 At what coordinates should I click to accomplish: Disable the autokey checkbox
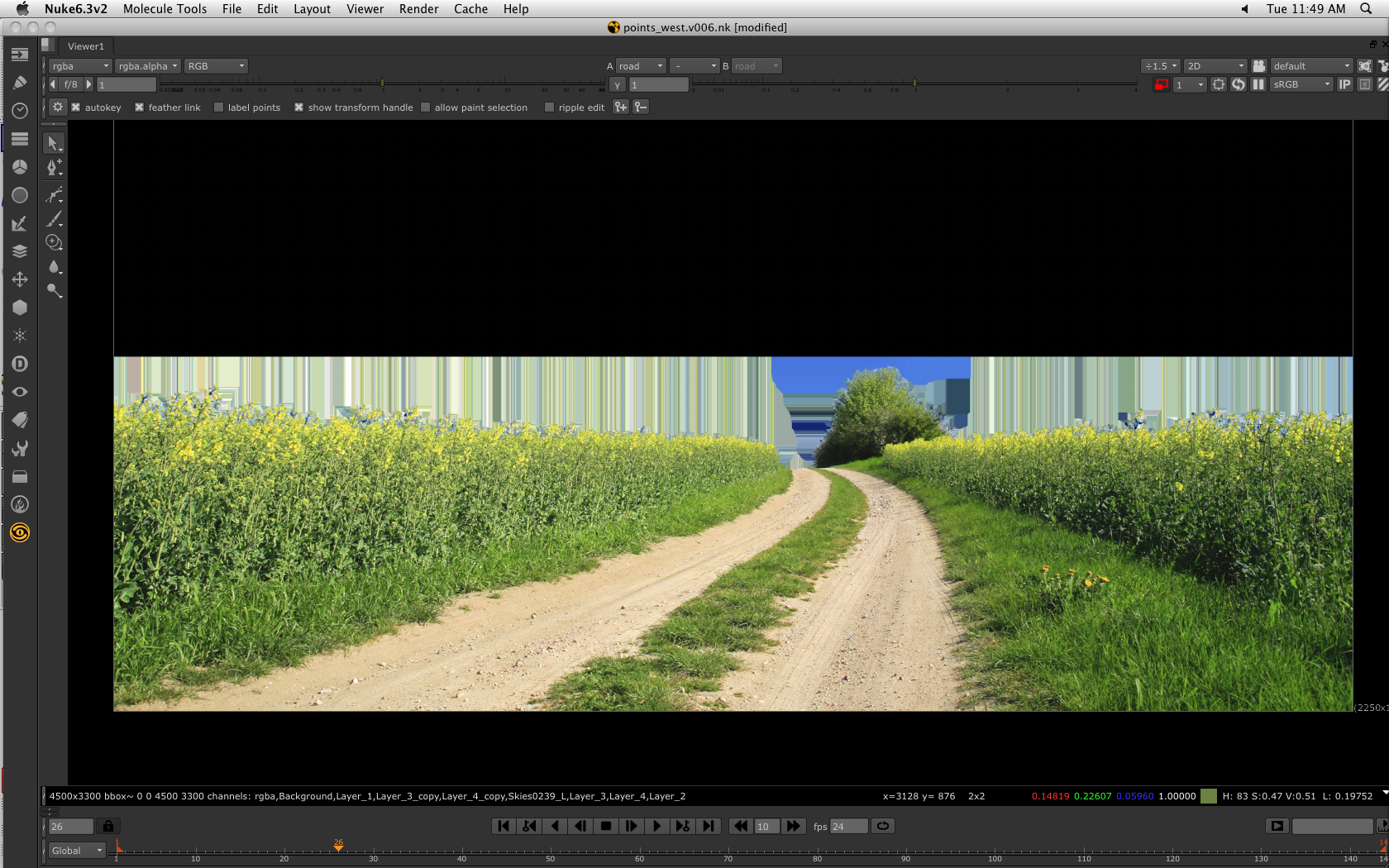point(76,107)
